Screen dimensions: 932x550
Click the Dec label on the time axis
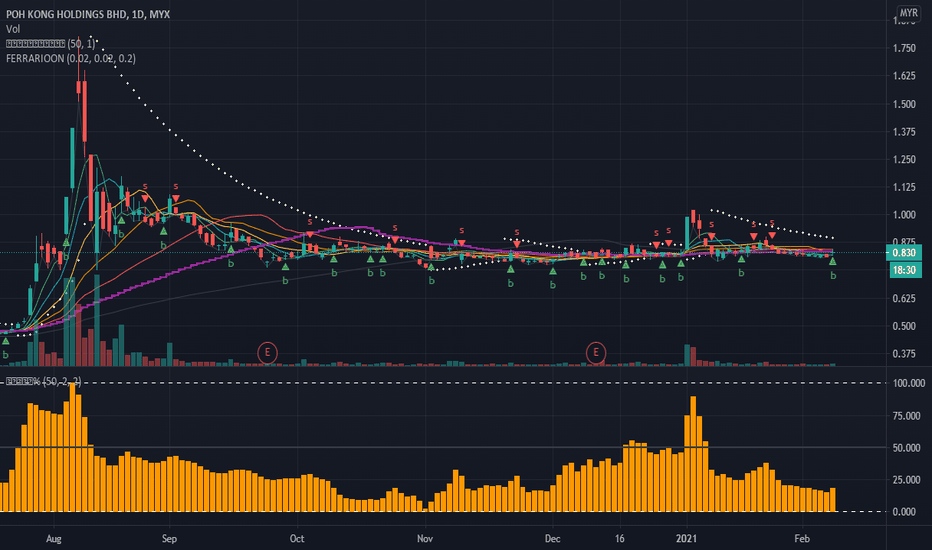pos(552,539)
